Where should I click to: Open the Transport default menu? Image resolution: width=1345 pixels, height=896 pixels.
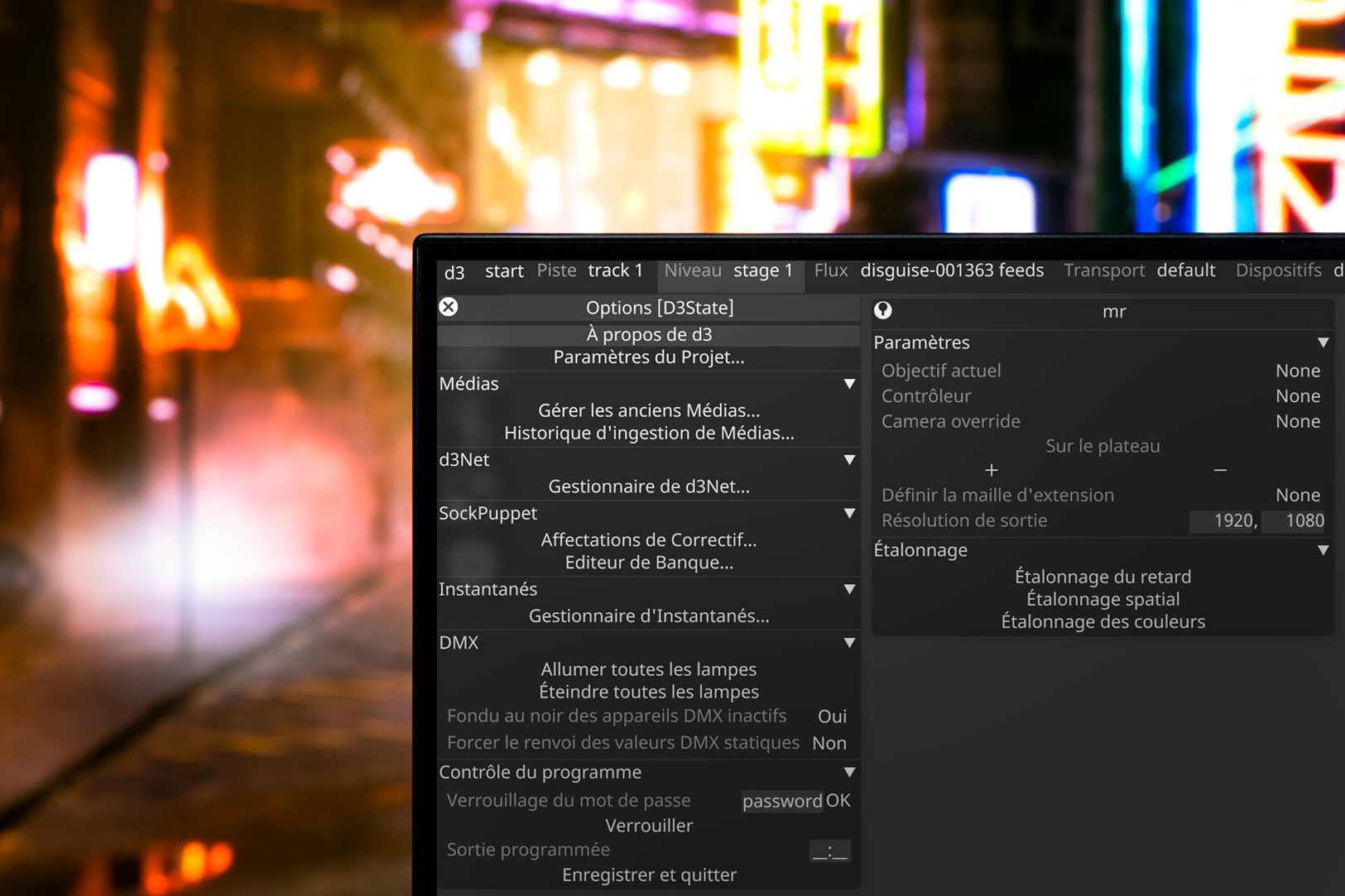[x=1140, y=271]
